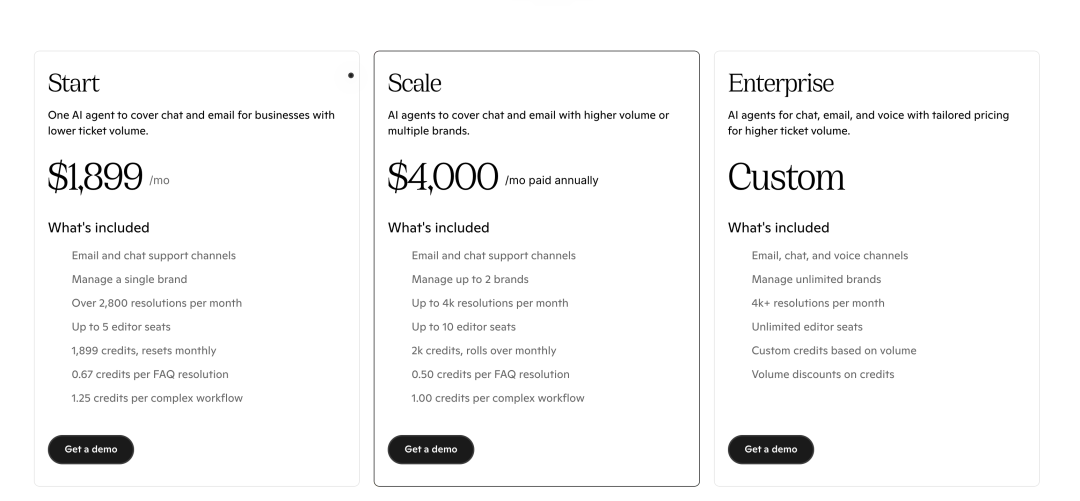Click '0.67 credits per FAQ resolution' item
The height and width of the screenshot is (501, 1080).
(149, 375)
